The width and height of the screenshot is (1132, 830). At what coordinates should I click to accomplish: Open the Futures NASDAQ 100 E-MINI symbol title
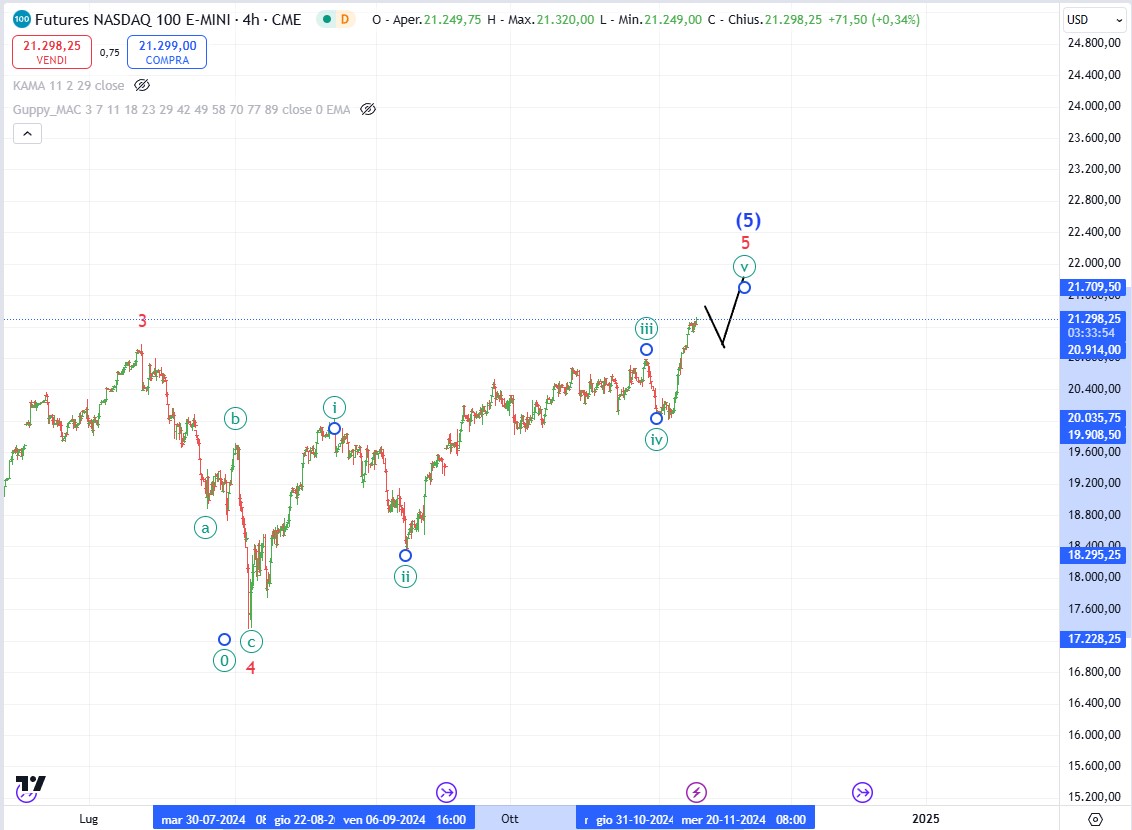[x=168, y=19]
